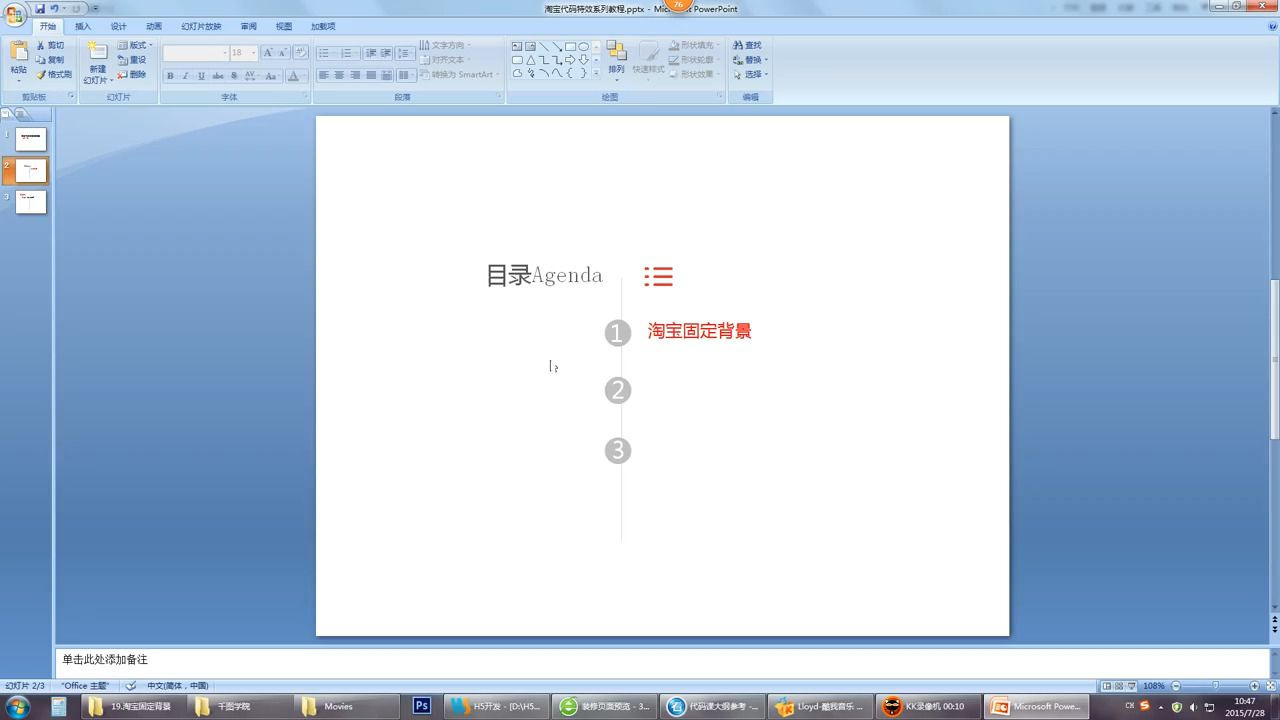The height and width of the screenshot is (720, 1280).
Task: Open the Font dialog launcher
Action: (305, 96)
